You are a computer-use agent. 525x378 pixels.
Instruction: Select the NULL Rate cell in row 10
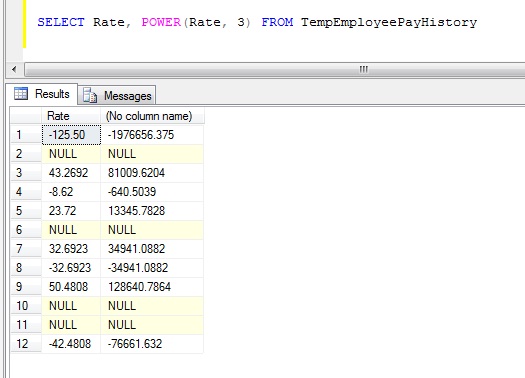(71, 306)
